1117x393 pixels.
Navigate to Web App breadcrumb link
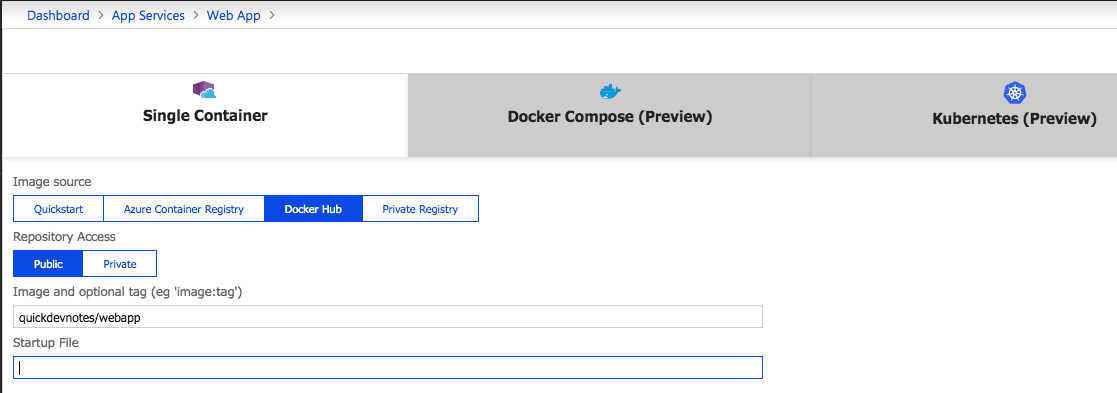(x=233, y=15)
